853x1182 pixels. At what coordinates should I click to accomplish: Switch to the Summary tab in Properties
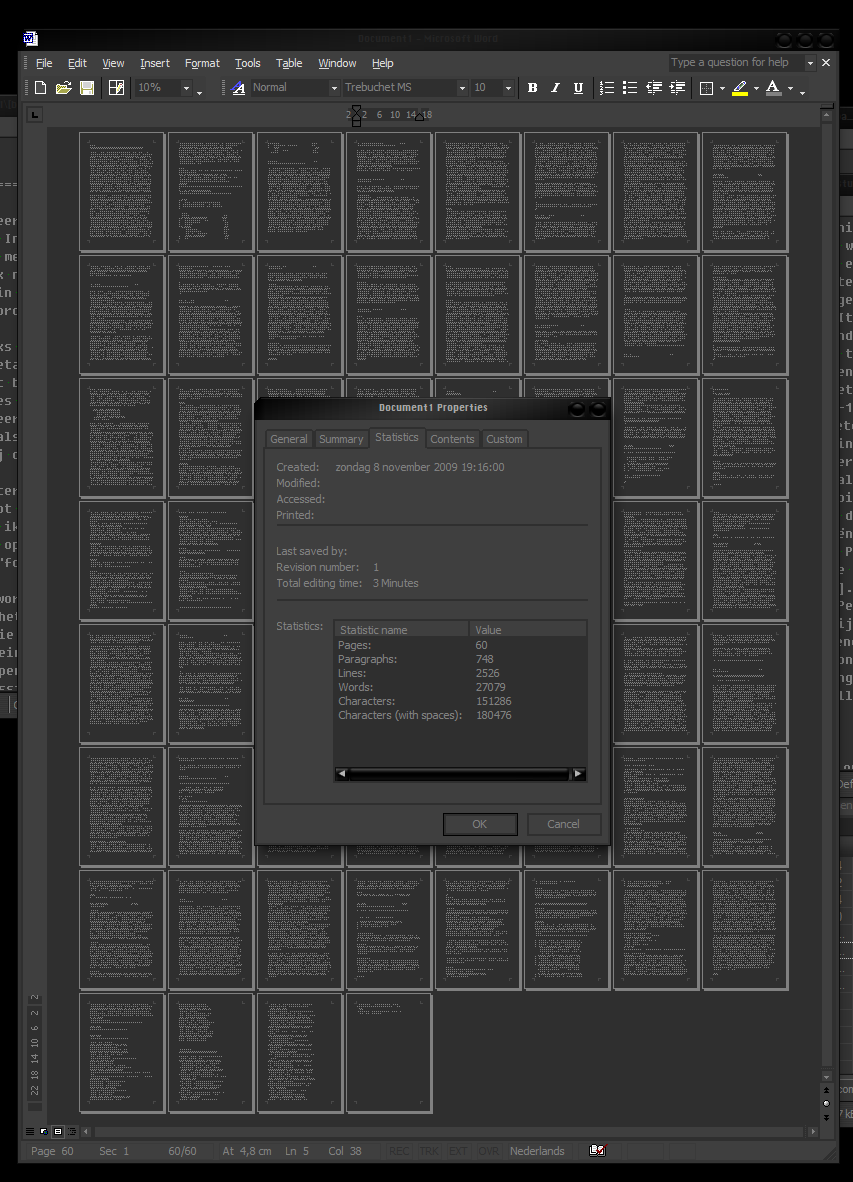coord(341,439)
